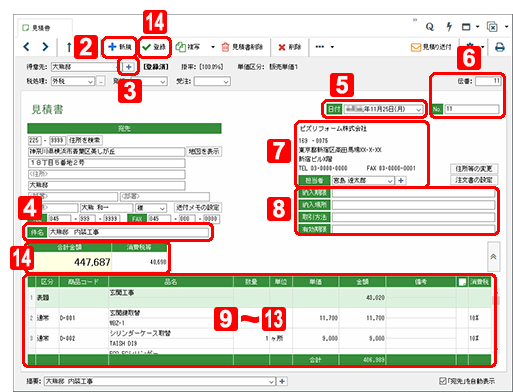Go to the next estimate with right arrow
This screenshot has width=513, height=392.
[x=45, y=47]
